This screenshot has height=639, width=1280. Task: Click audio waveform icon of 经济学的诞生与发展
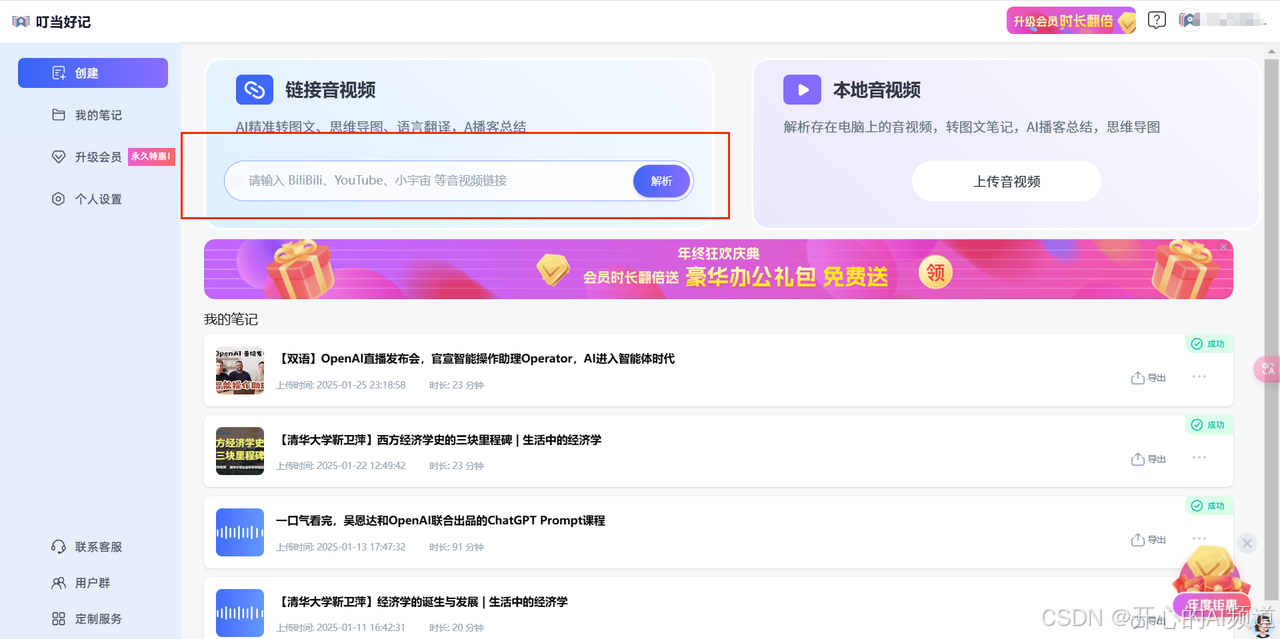pos(240,613)
